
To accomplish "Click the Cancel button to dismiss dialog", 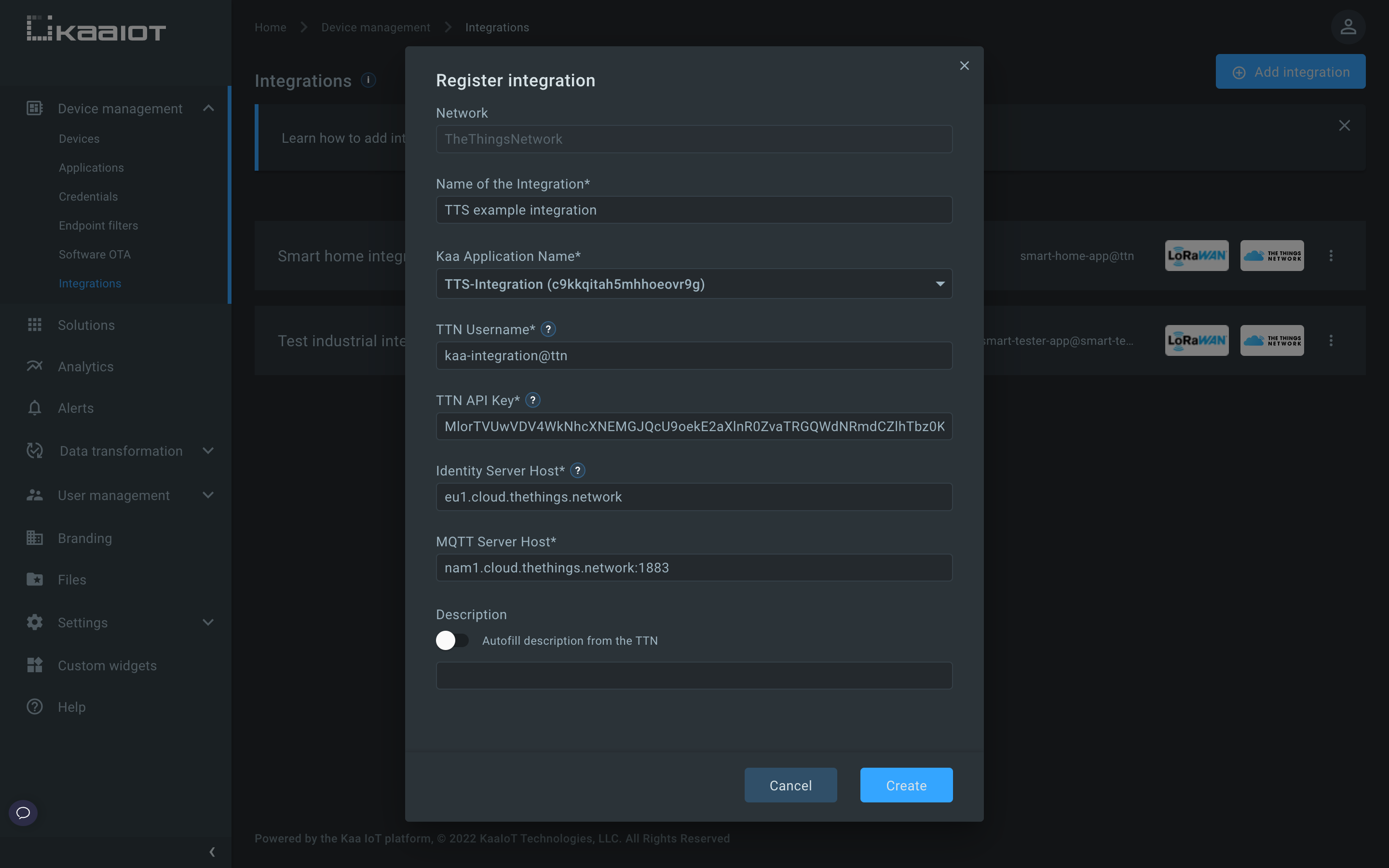I will click(x=790, y=785).
